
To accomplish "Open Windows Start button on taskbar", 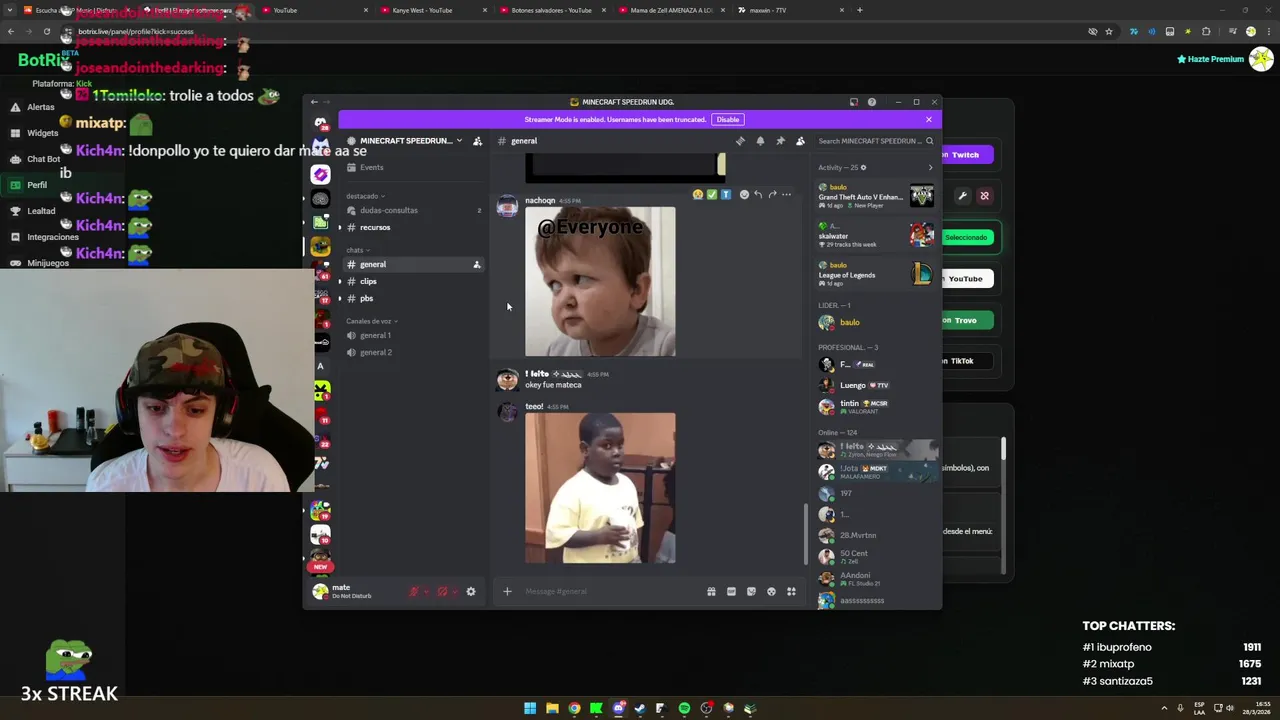I will [530, 708].
